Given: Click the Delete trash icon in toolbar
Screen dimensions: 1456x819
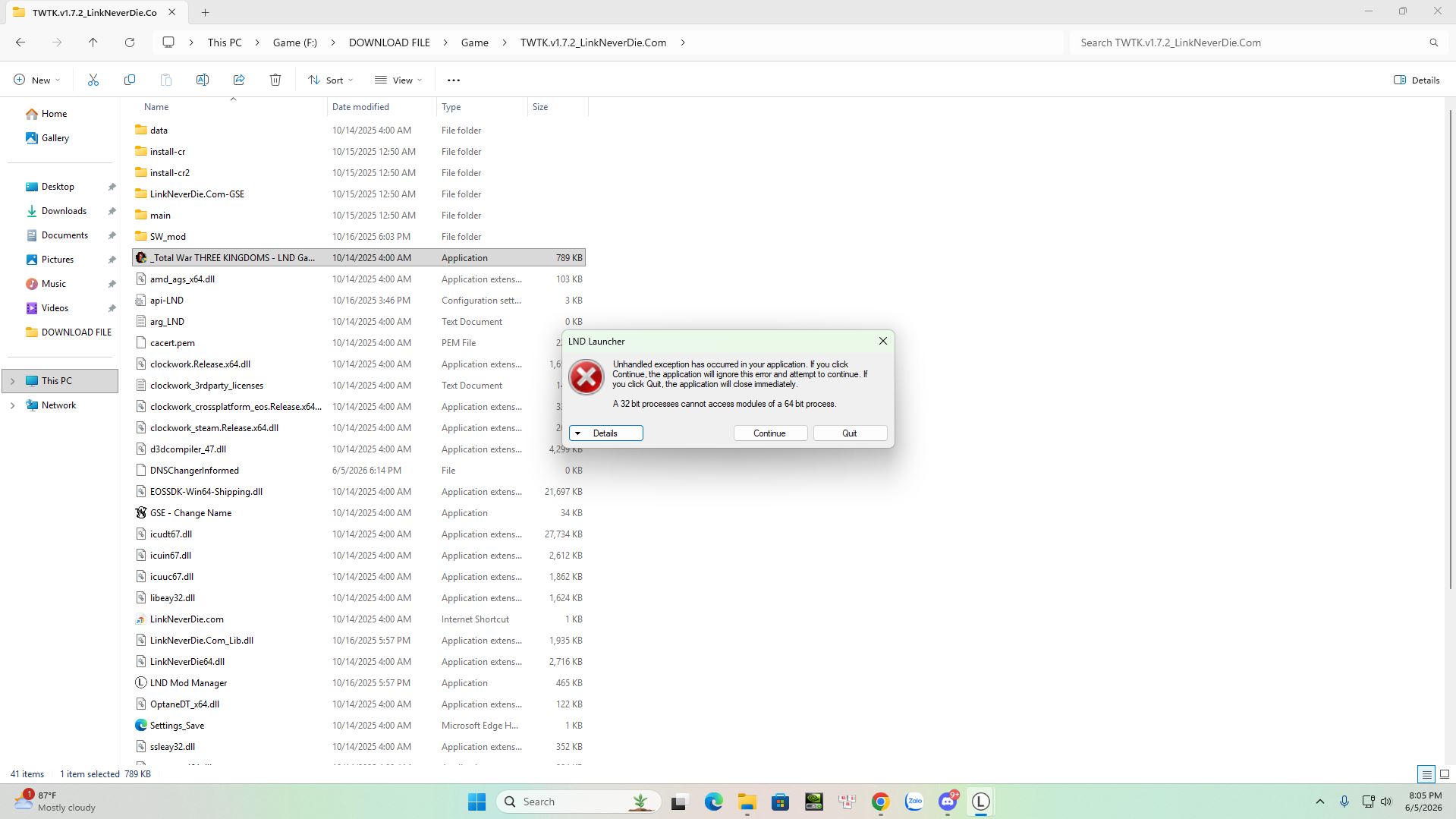Looking at the screenshot, I should [x=275, y=80].
